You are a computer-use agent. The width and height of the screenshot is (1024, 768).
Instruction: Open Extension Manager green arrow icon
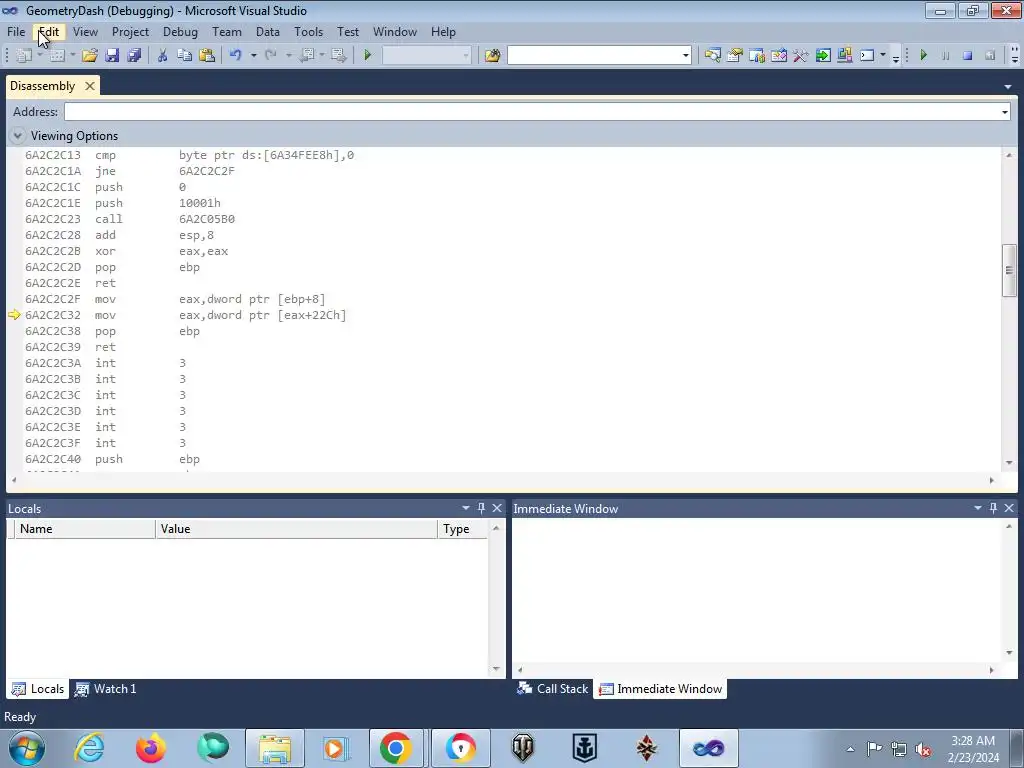coord(823,56)
